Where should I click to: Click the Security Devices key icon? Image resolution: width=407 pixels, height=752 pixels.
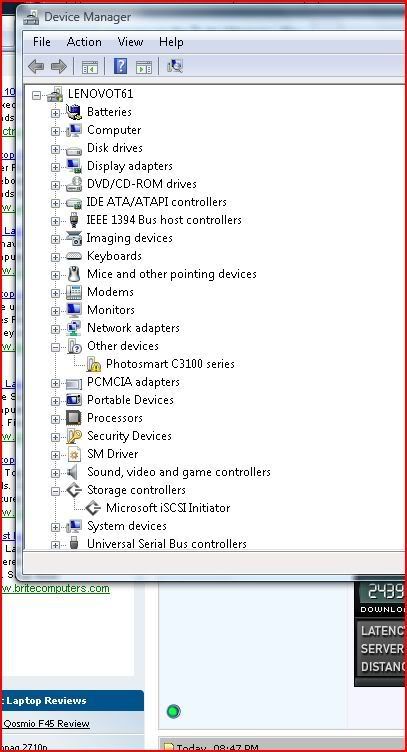pos(74,436)
